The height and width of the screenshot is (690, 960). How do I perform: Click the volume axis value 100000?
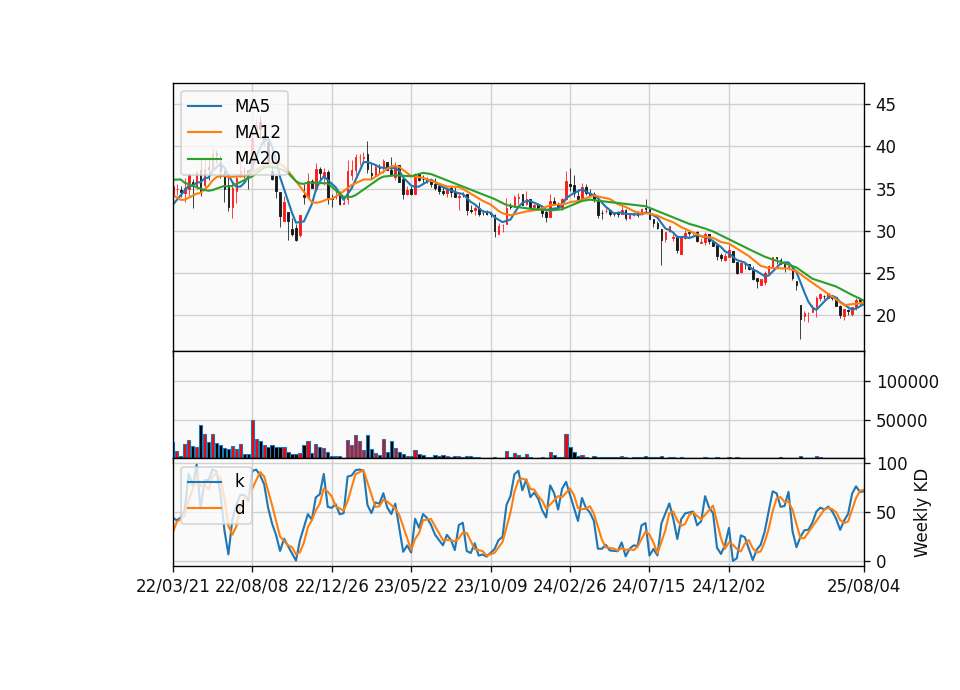pyautogui.click(x=908, y=382)
